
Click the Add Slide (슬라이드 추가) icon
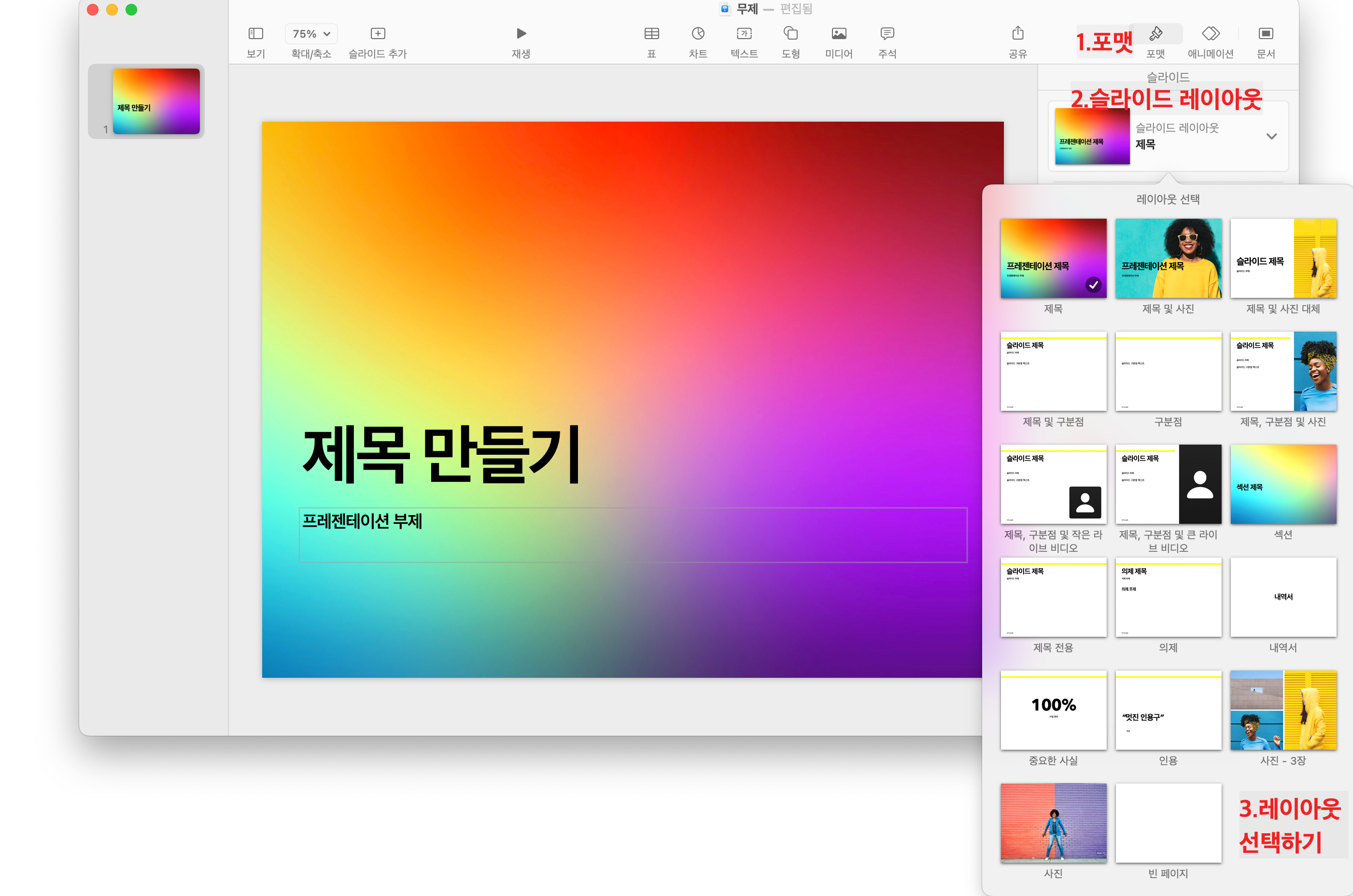pyautogui.click(x=377, y=34)
